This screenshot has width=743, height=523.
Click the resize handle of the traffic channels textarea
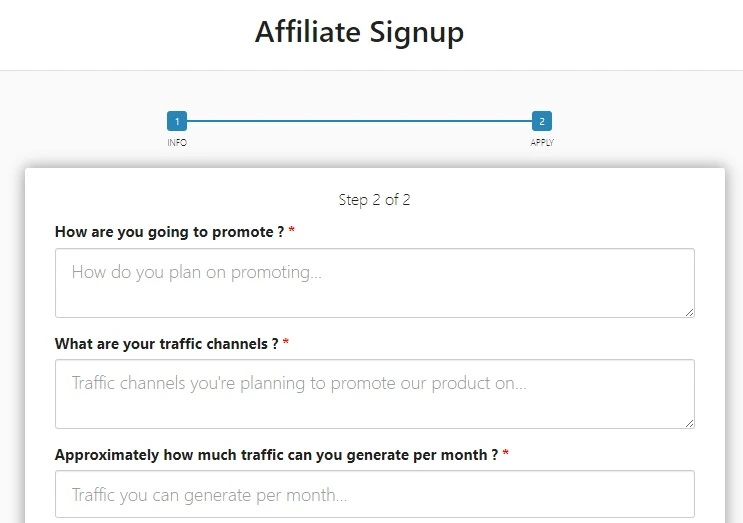[689, 423]
